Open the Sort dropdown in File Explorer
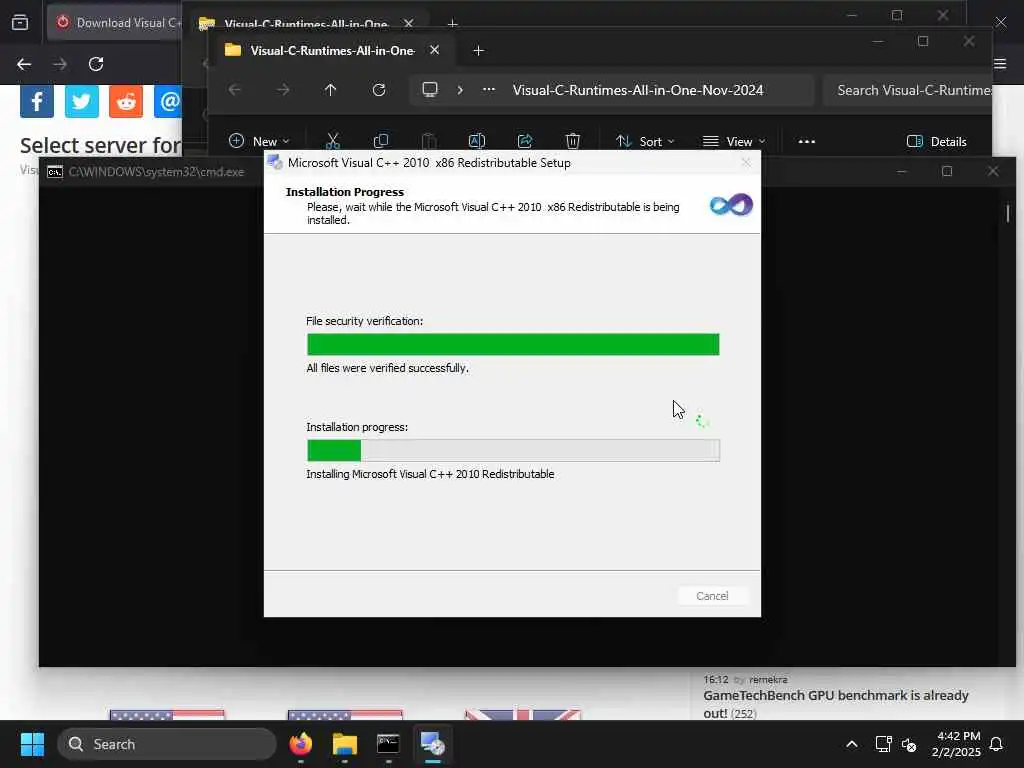This screenshot has width=1024, height=768. coord(645,141)
